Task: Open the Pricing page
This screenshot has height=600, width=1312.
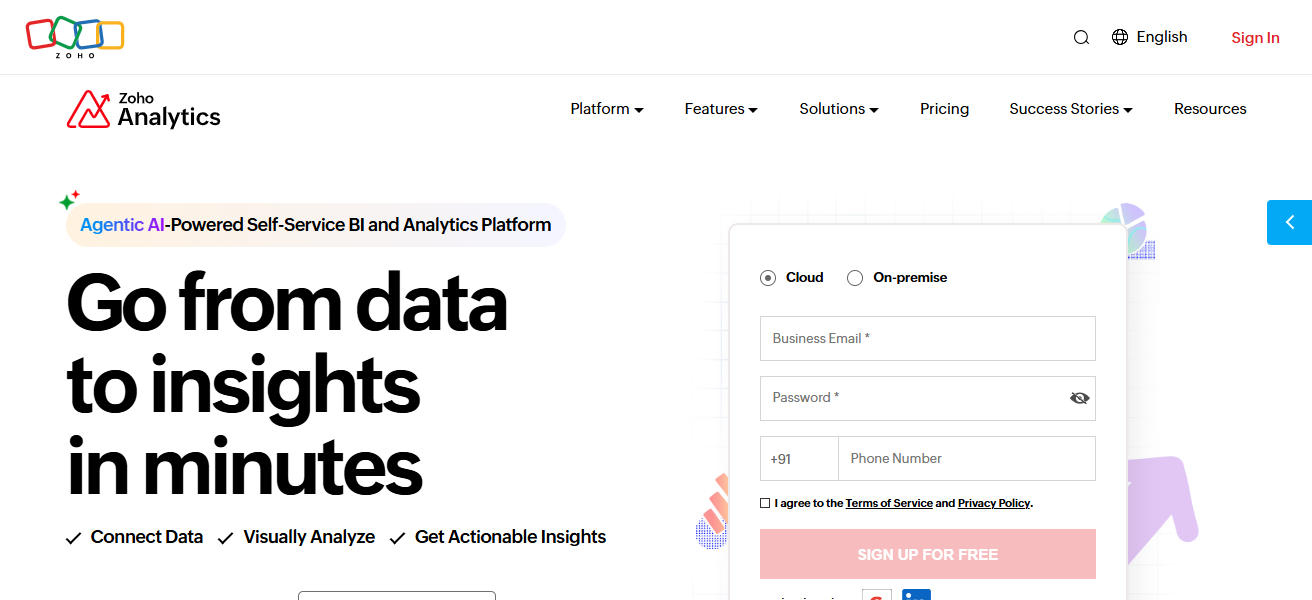Action: [944, 109]
